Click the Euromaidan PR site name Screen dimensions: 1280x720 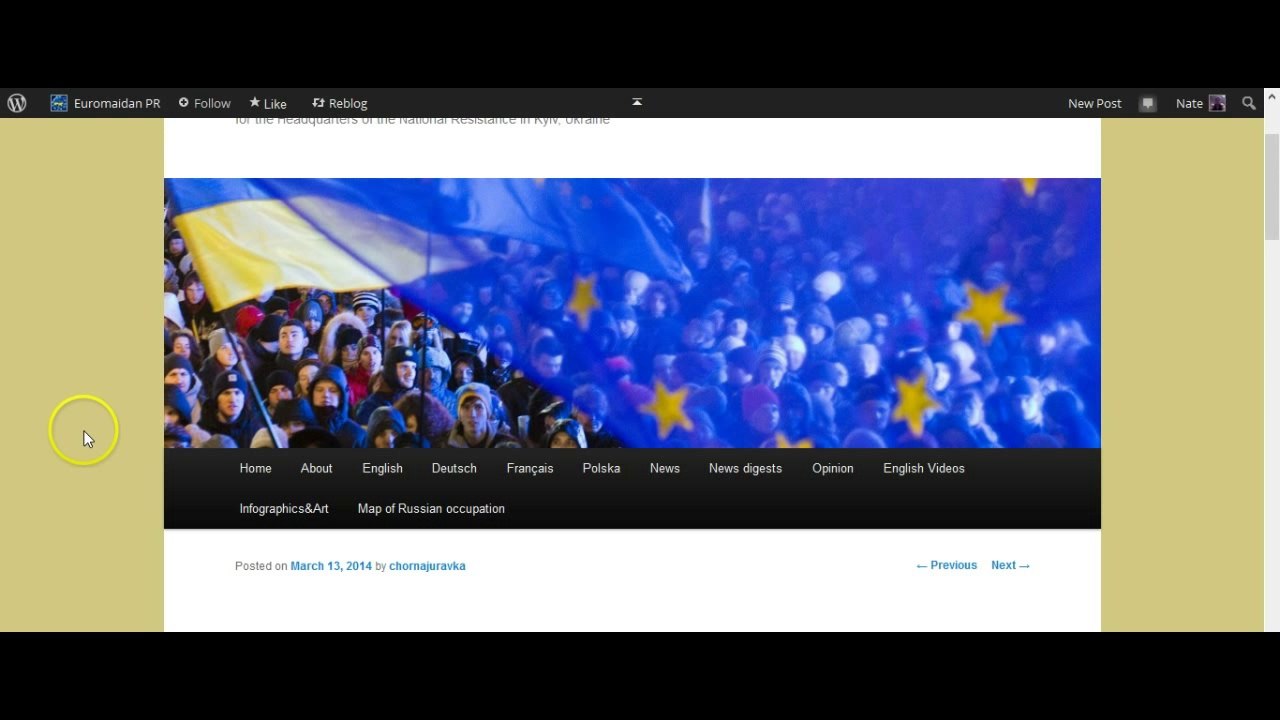point(117,103)
